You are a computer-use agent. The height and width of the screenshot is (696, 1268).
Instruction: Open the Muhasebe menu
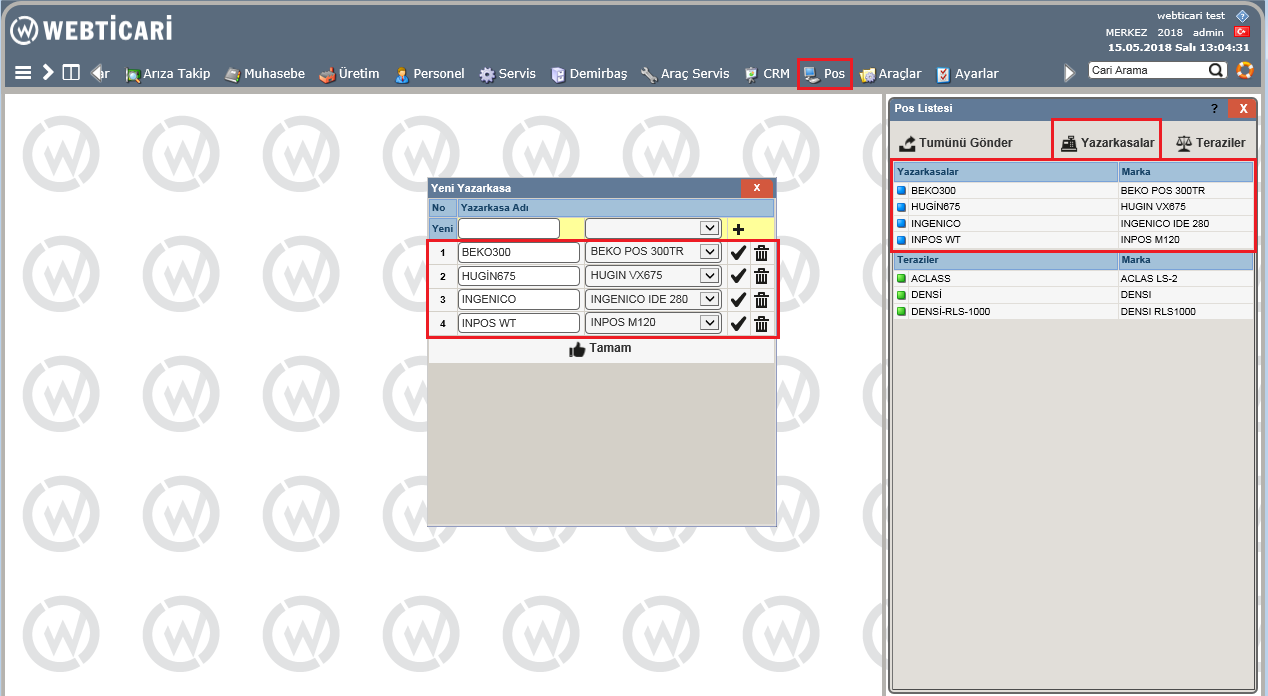(265, 74)
